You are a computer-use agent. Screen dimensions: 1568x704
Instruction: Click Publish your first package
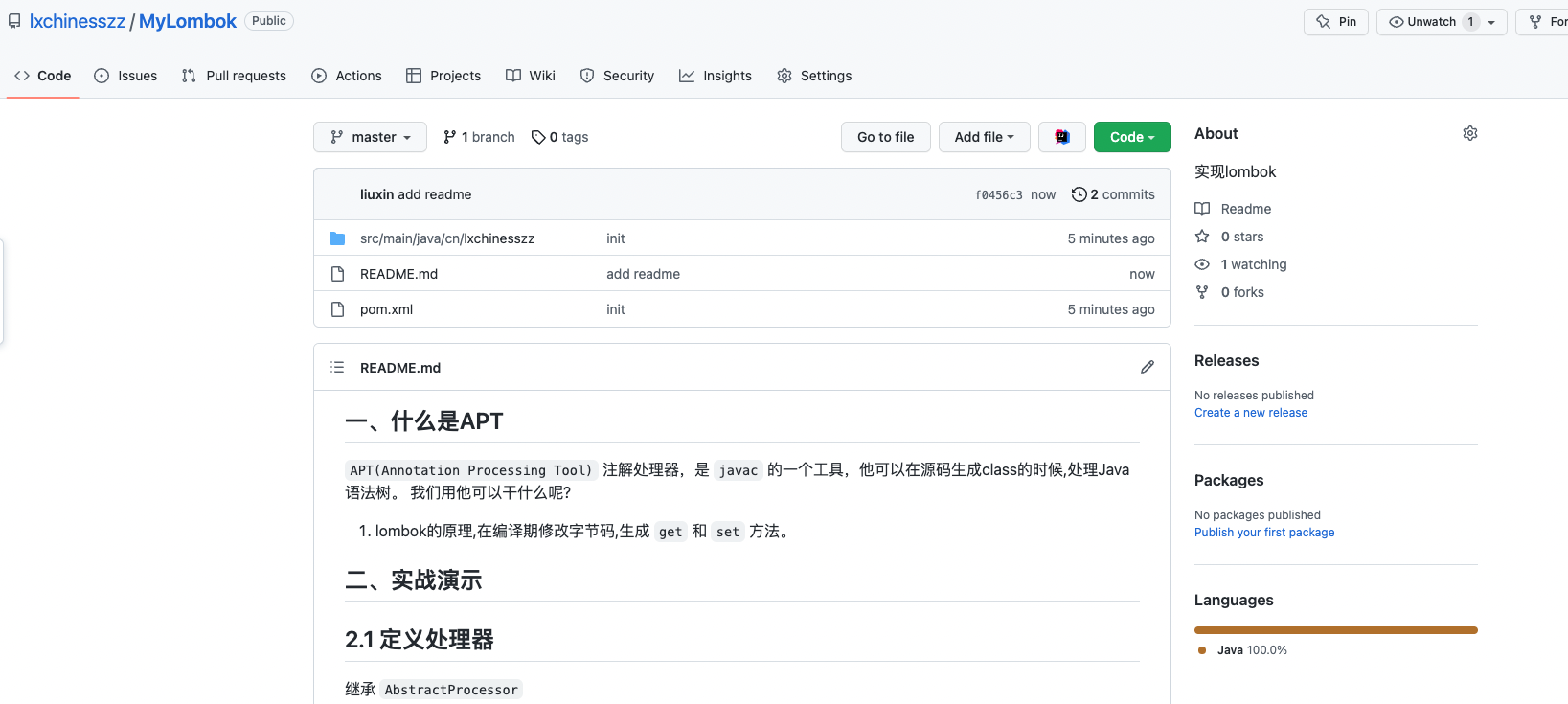(1263, 533)
